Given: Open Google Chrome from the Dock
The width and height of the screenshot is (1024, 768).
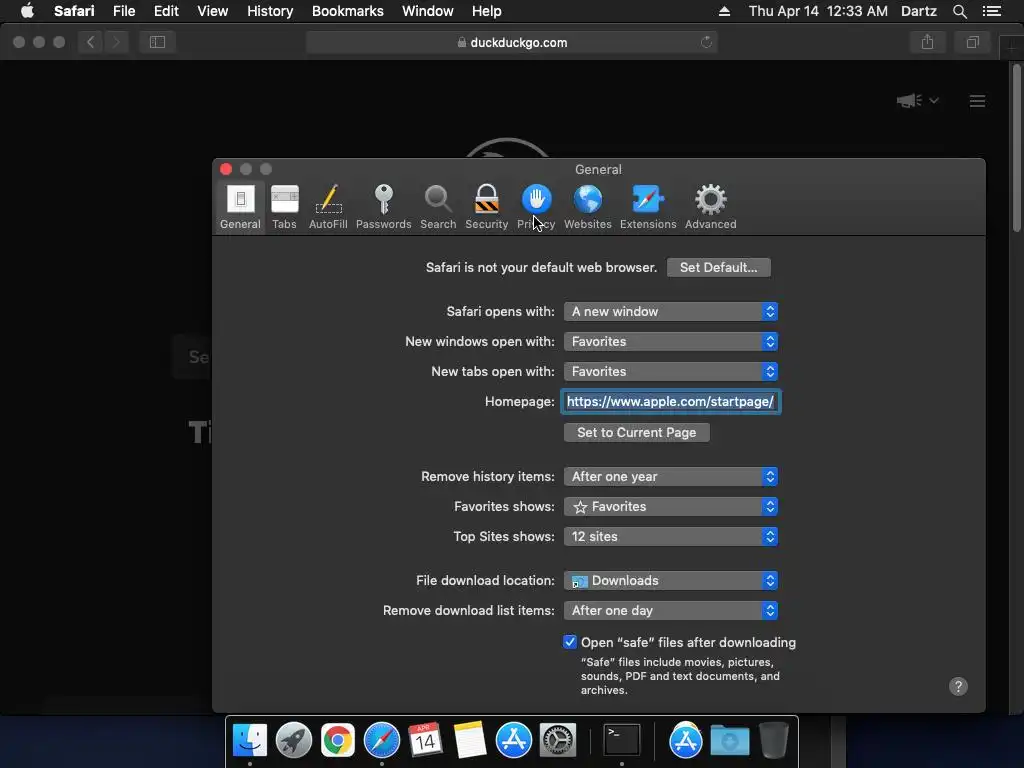Looking at the screenshot, I should [x=338, y=740].
